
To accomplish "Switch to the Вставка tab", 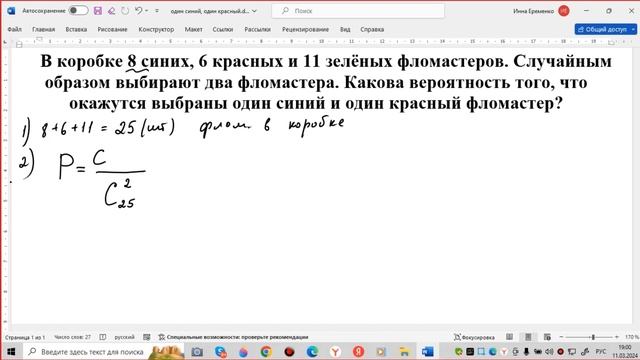I will click(76, 29).
